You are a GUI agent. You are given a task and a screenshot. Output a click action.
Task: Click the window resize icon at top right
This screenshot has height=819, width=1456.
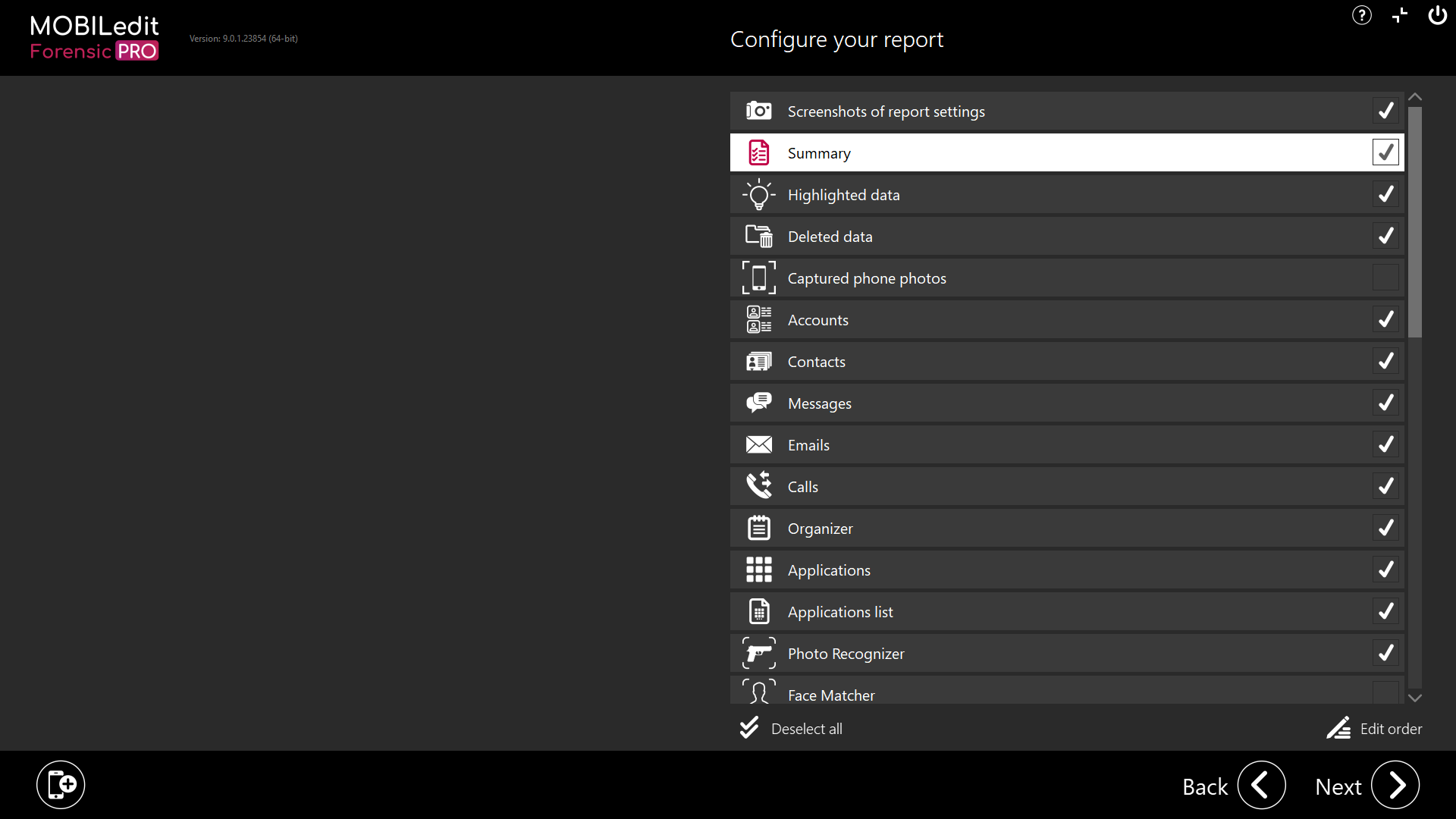click(x=1399, y=15)
